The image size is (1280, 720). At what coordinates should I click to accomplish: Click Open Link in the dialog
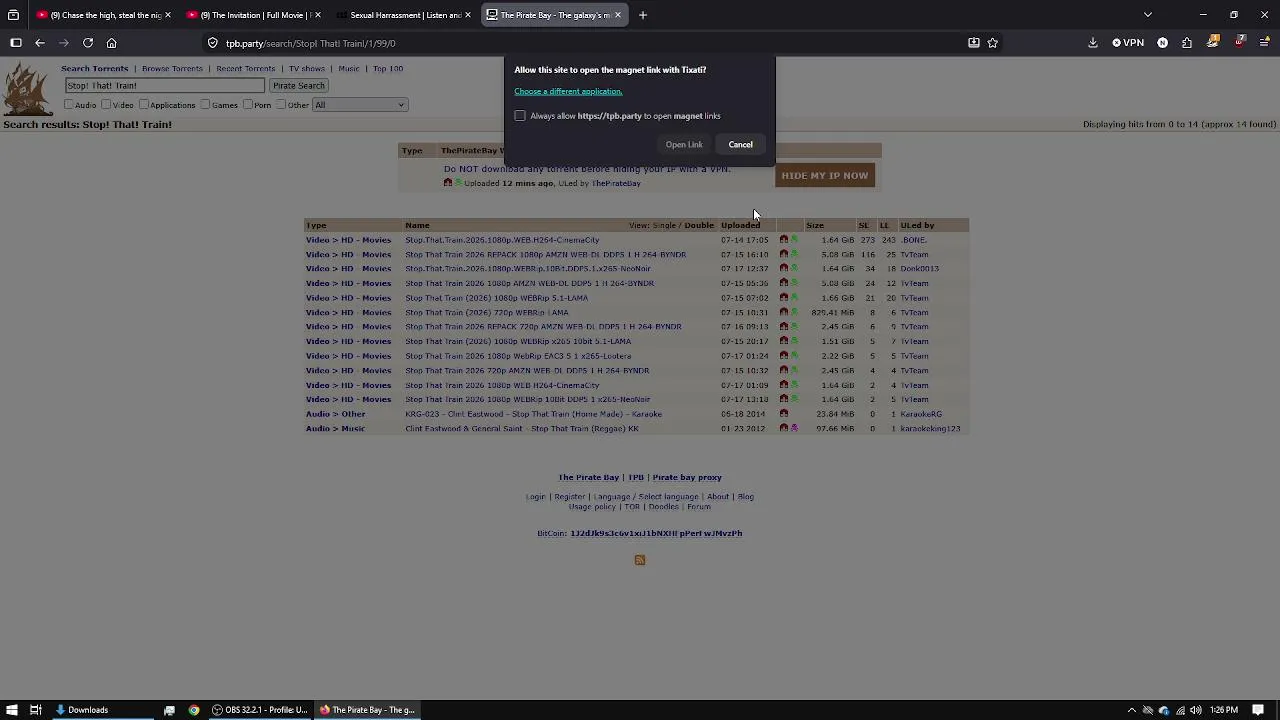(684, 145)
